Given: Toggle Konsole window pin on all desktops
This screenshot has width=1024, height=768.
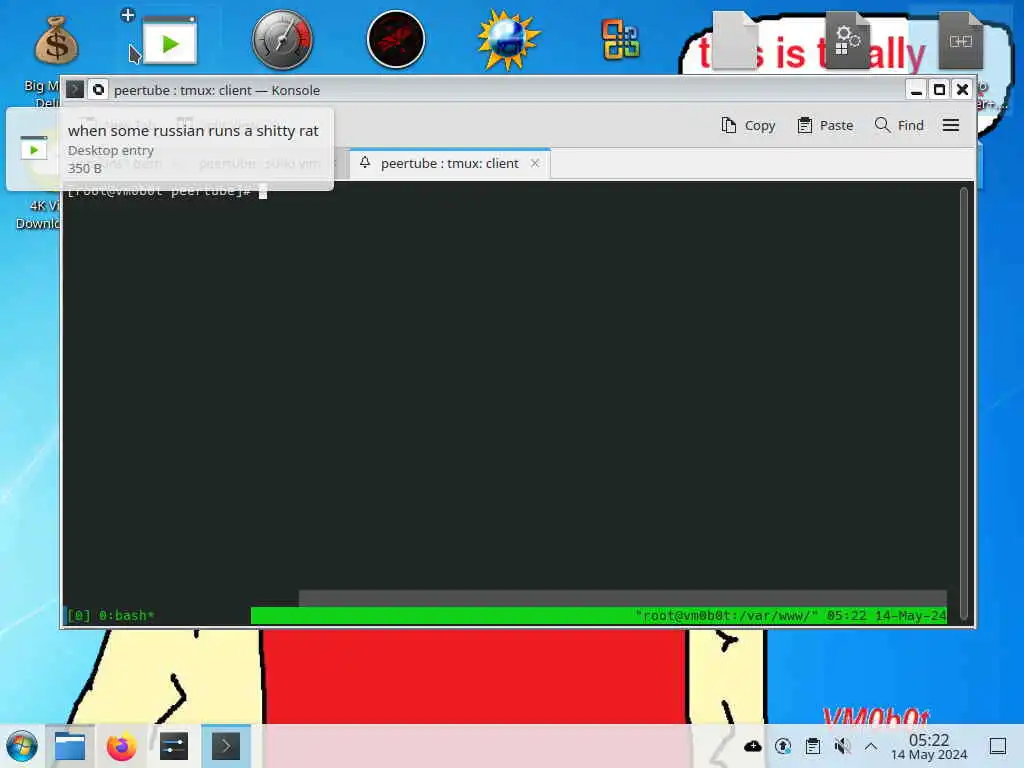Looking at the screenshot, I should click(98, 89).
